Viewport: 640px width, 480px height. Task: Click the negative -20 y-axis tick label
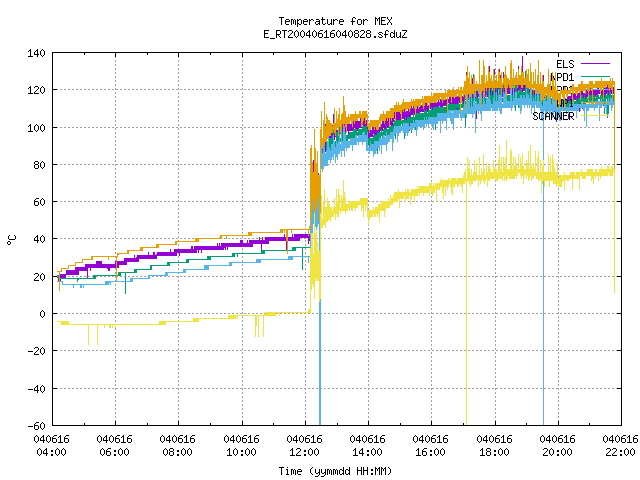[36, 351]
